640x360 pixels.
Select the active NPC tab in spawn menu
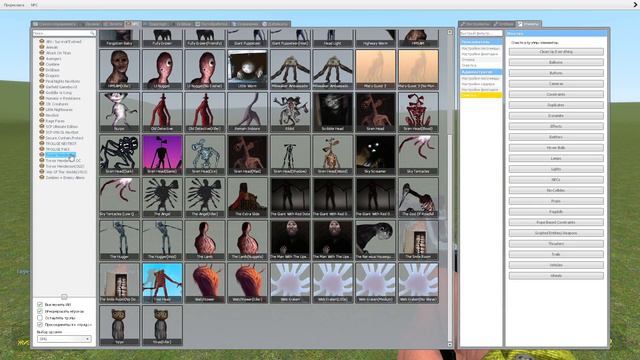[x=133, y=24]
